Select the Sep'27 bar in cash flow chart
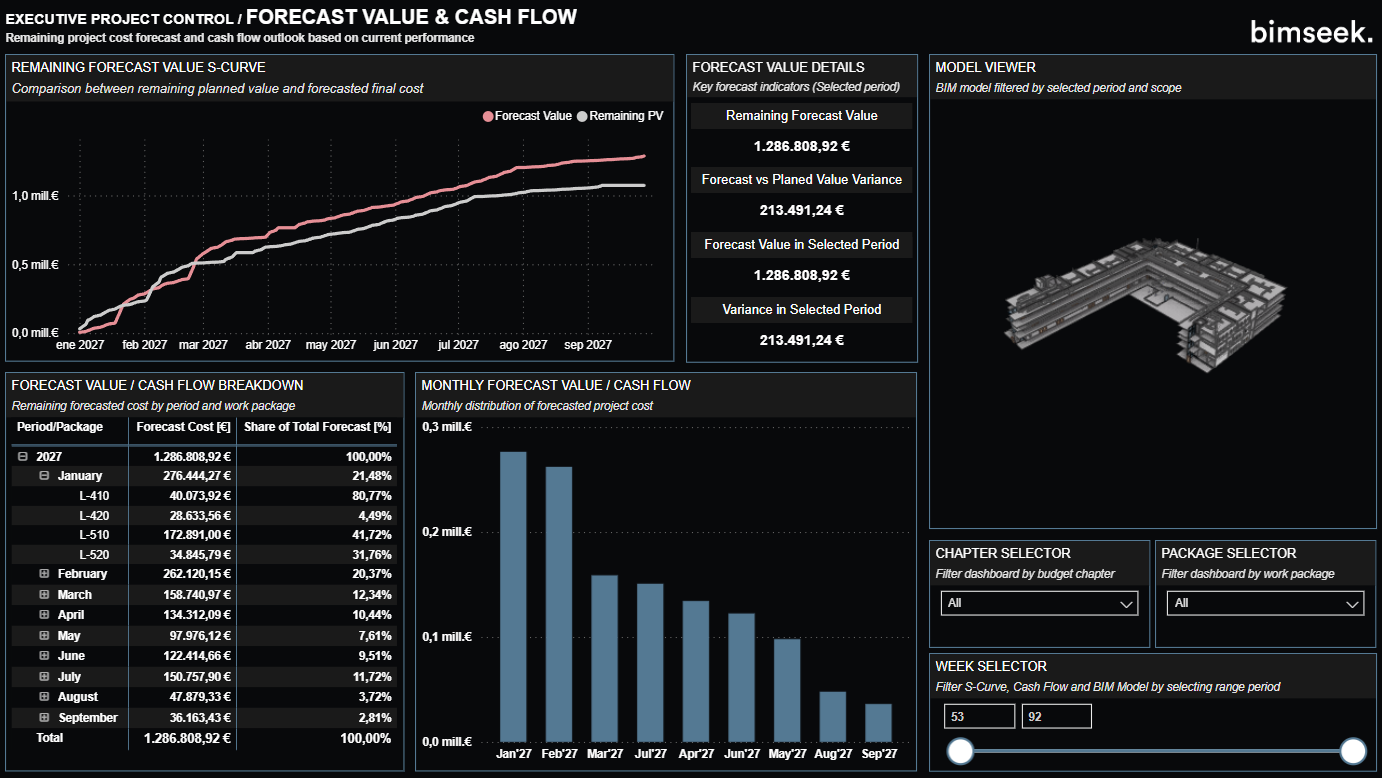Viewport: 1382px width, 778px height. [878, 722]
